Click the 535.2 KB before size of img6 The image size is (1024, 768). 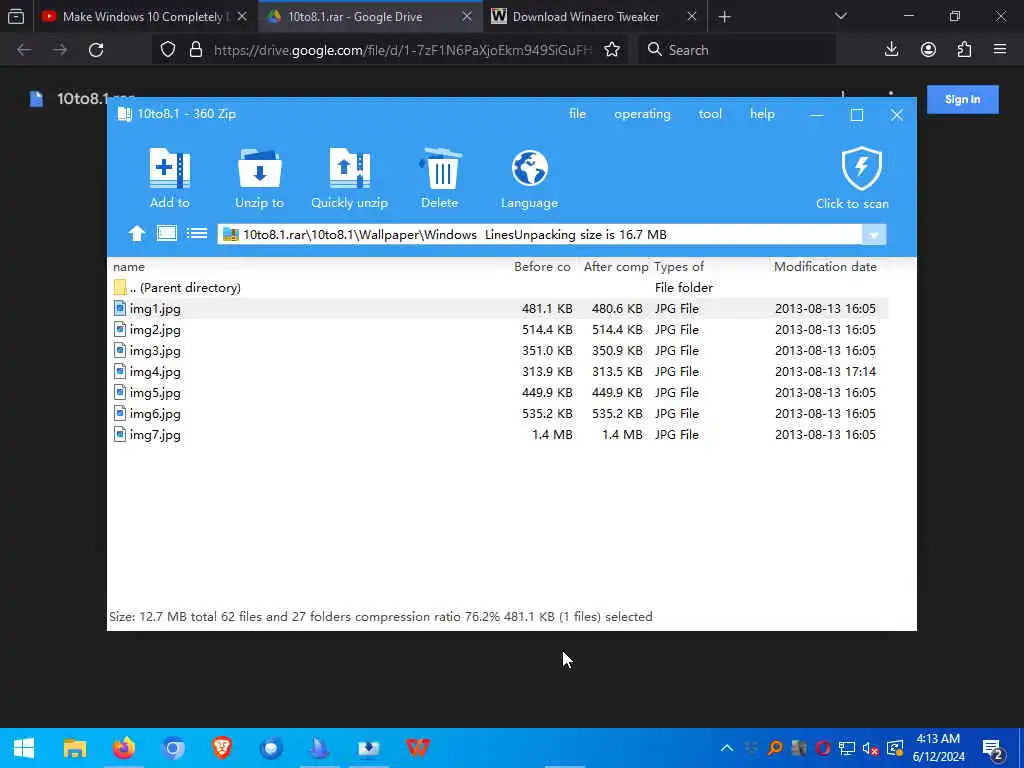547,413
